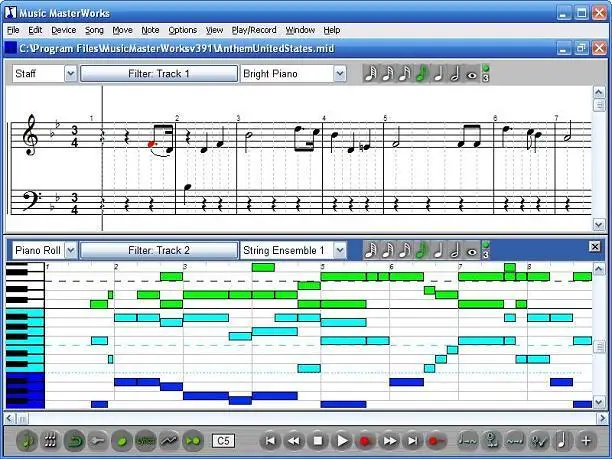Viewport: 612px width, 459px height.
Task: Open the File menu
Action: (13, 30)
